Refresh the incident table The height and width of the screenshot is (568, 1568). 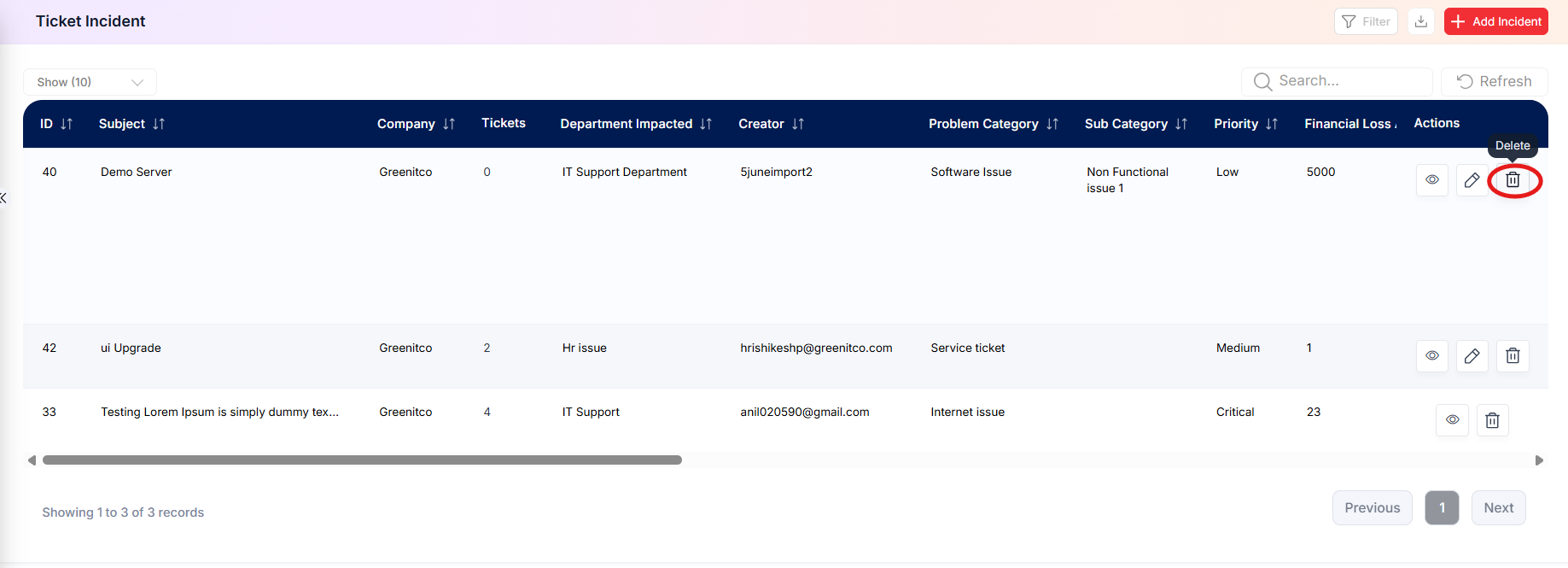pyautogui.click(x=1495, y=81)
